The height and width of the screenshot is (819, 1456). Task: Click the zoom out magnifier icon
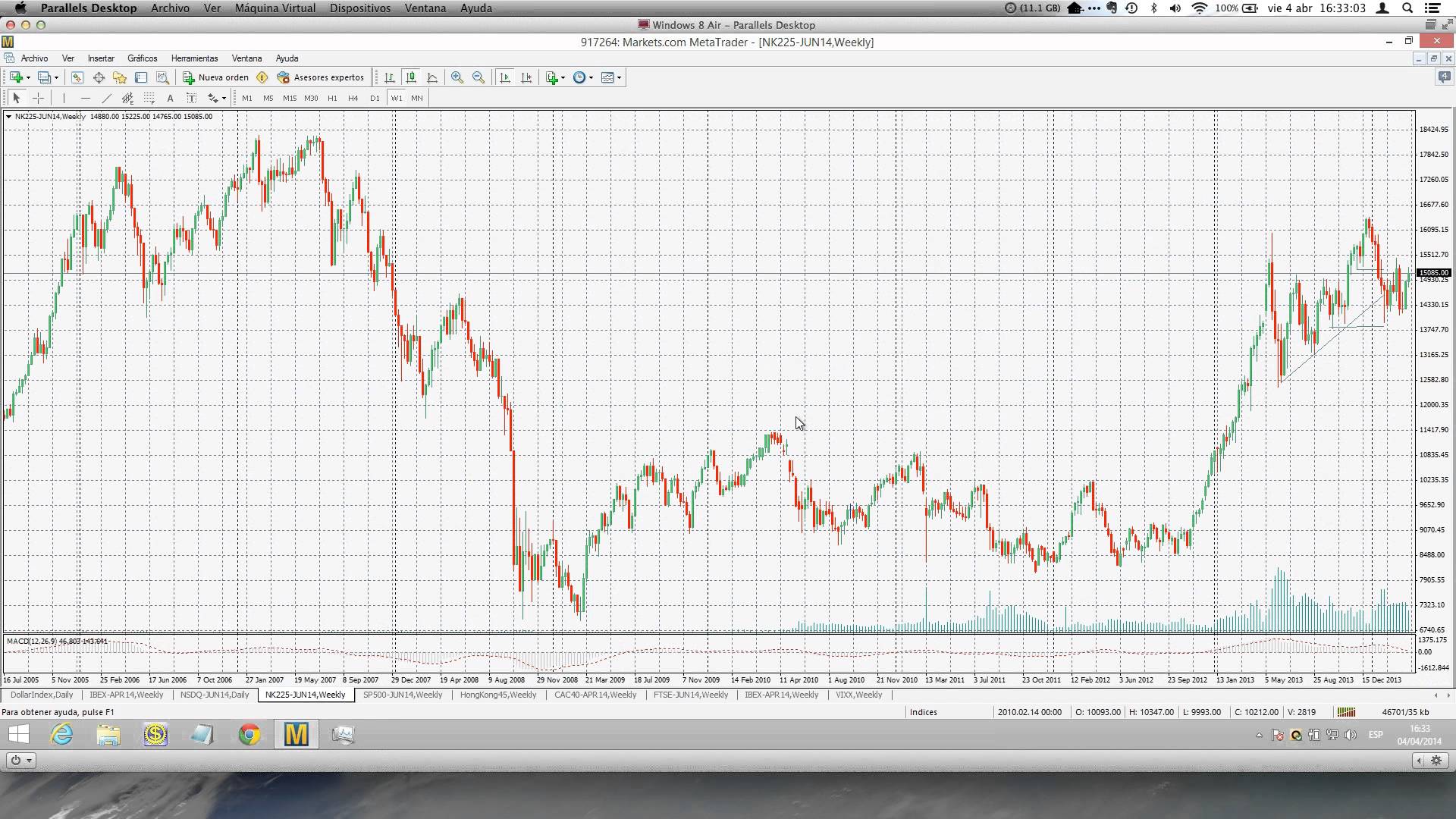(x=479, y=77)
